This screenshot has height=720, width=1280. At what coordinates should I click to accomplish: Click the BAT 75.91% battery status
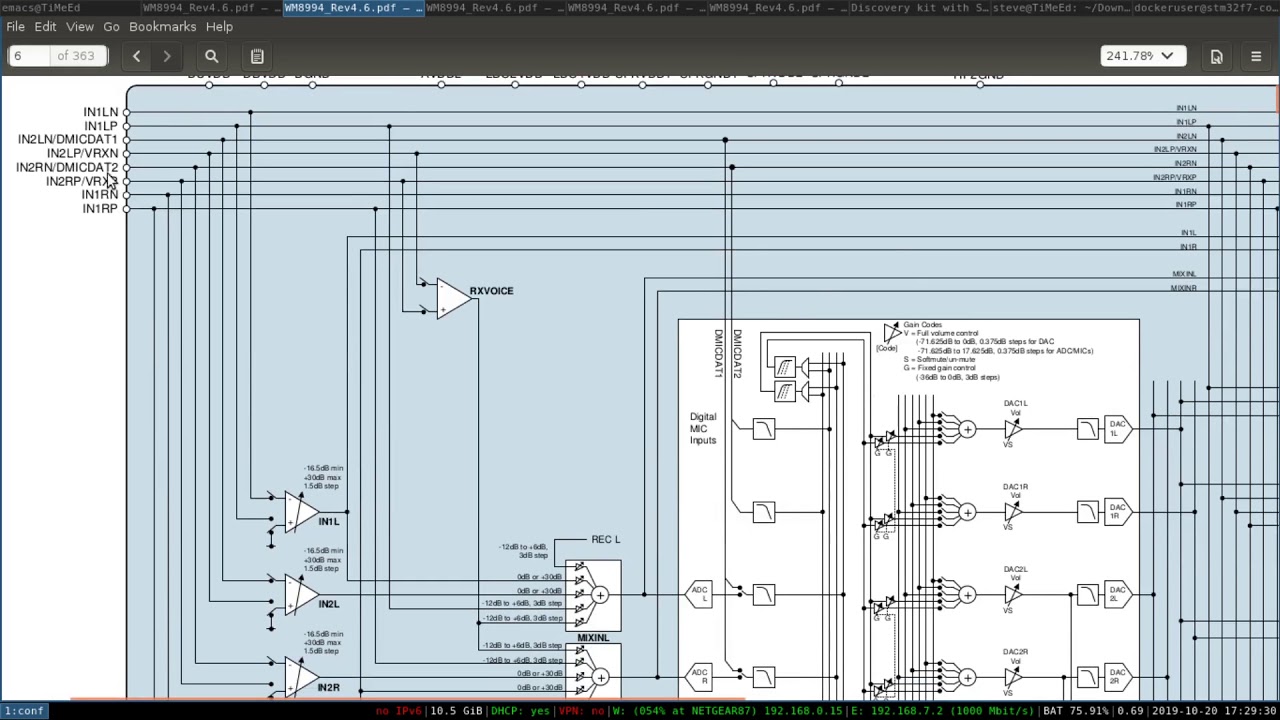(1075, 711)
